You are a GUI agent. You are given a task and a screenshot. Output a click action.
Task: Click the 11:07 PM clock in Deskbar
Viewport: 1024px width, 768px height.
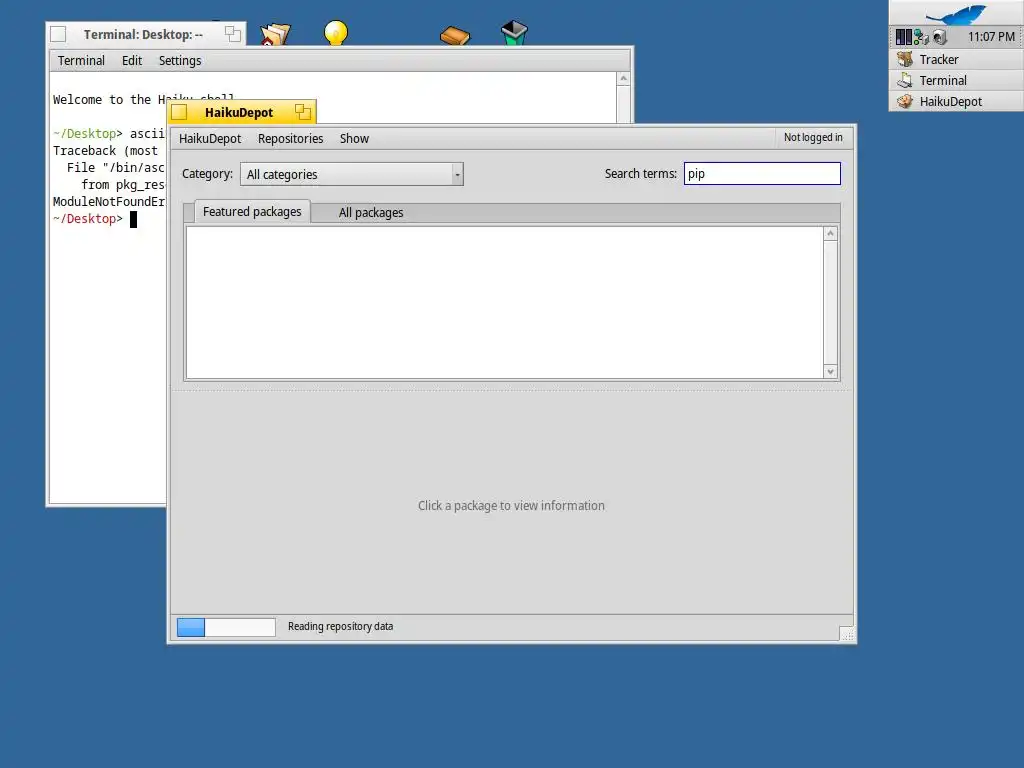[991, 37]
